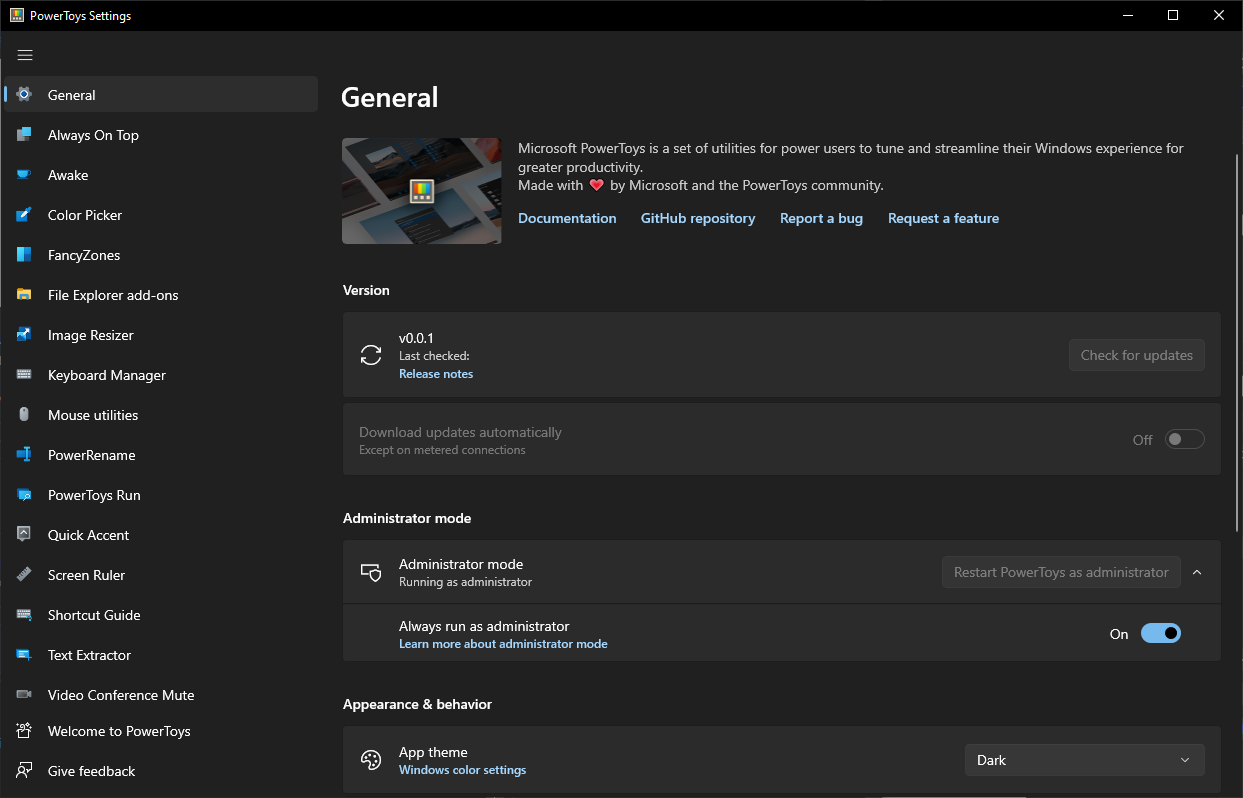Select Keyboard Manager in the sidebar

pos(161,375)
